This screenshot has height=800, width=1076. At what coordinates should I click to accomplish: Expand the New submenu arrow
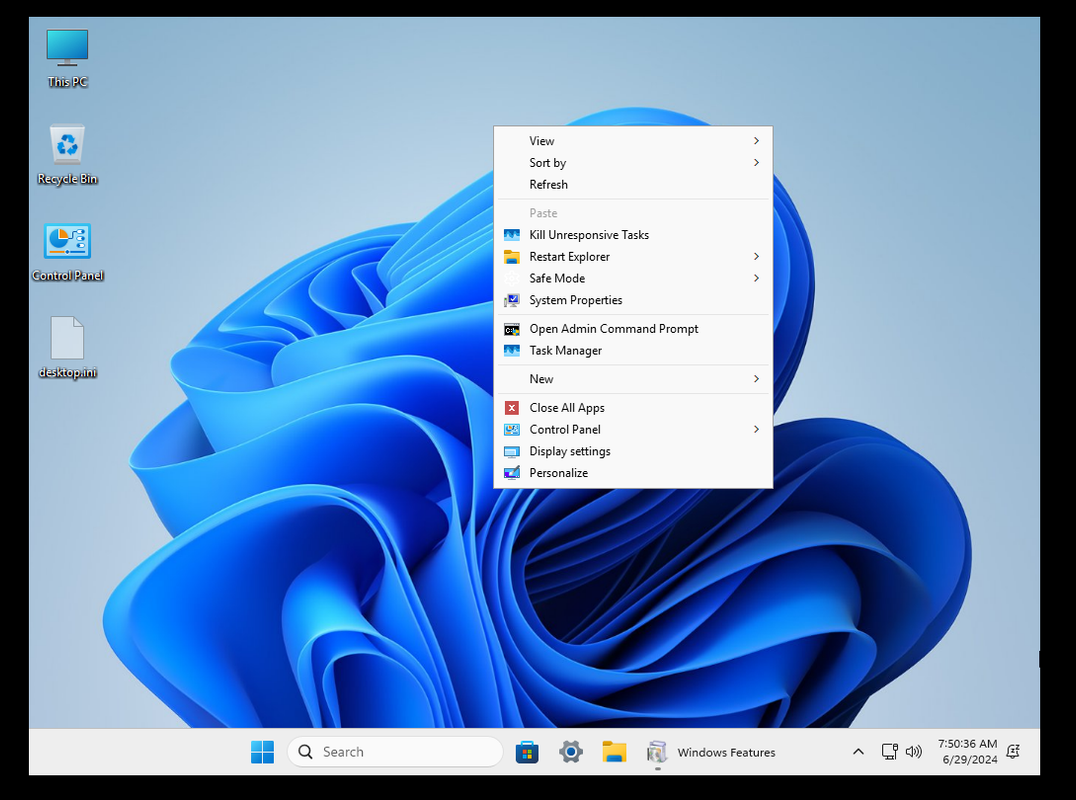[x=756, y=379]
